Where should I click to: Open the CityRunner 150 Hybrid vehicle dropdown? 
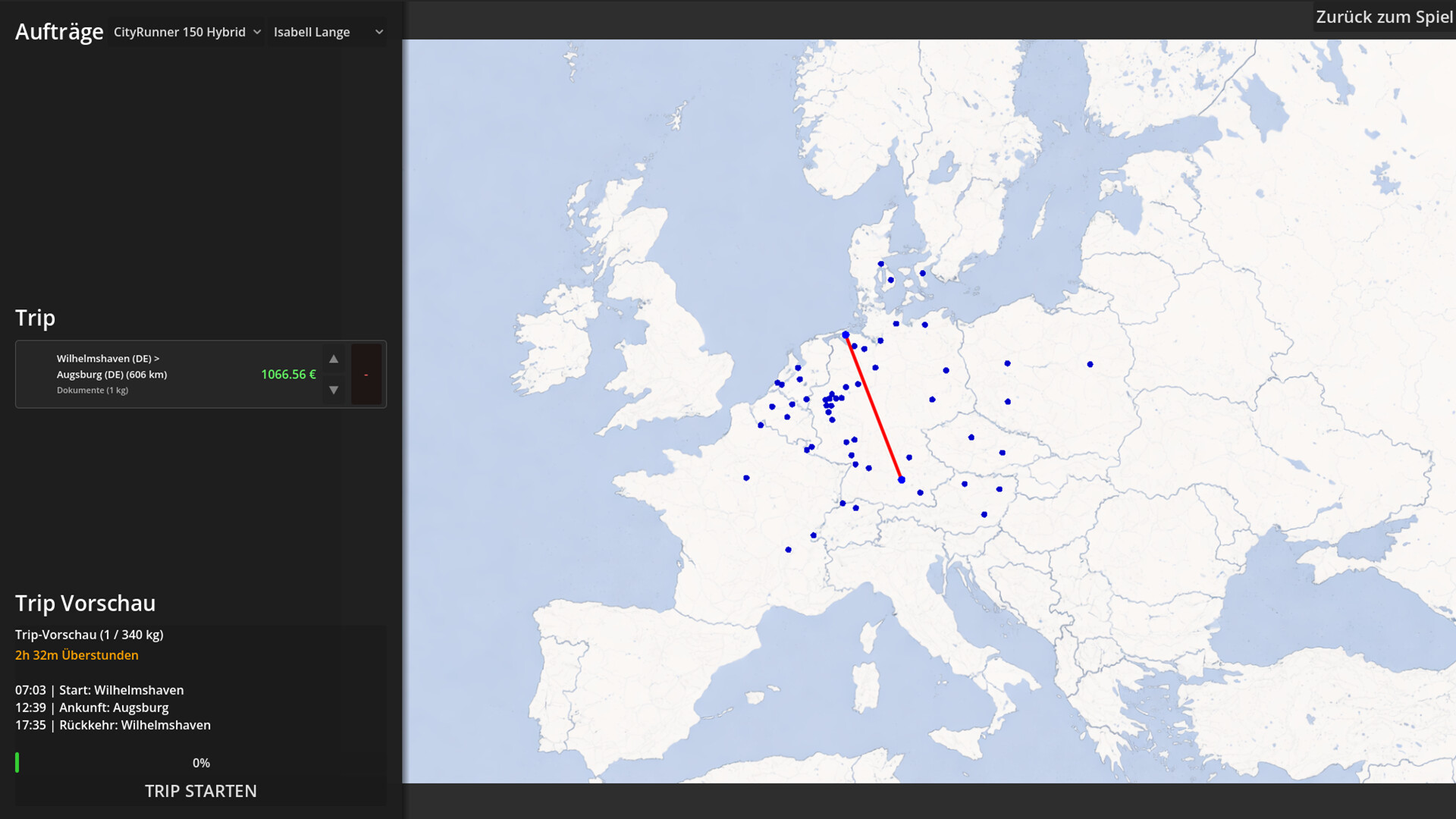click(x=186, y=32)
